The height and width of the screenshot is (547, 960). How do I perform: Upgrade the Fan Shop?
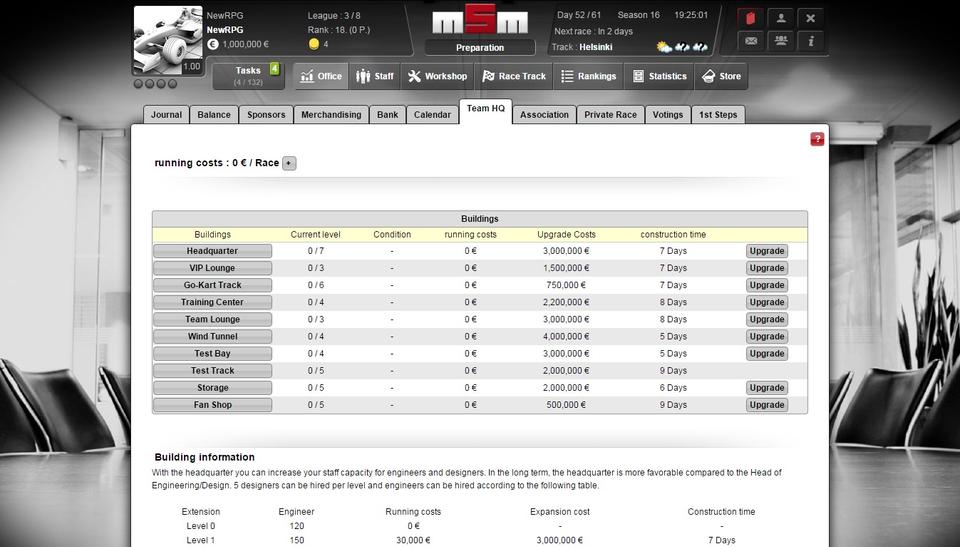pyautogui.click(x=767, y=406)
